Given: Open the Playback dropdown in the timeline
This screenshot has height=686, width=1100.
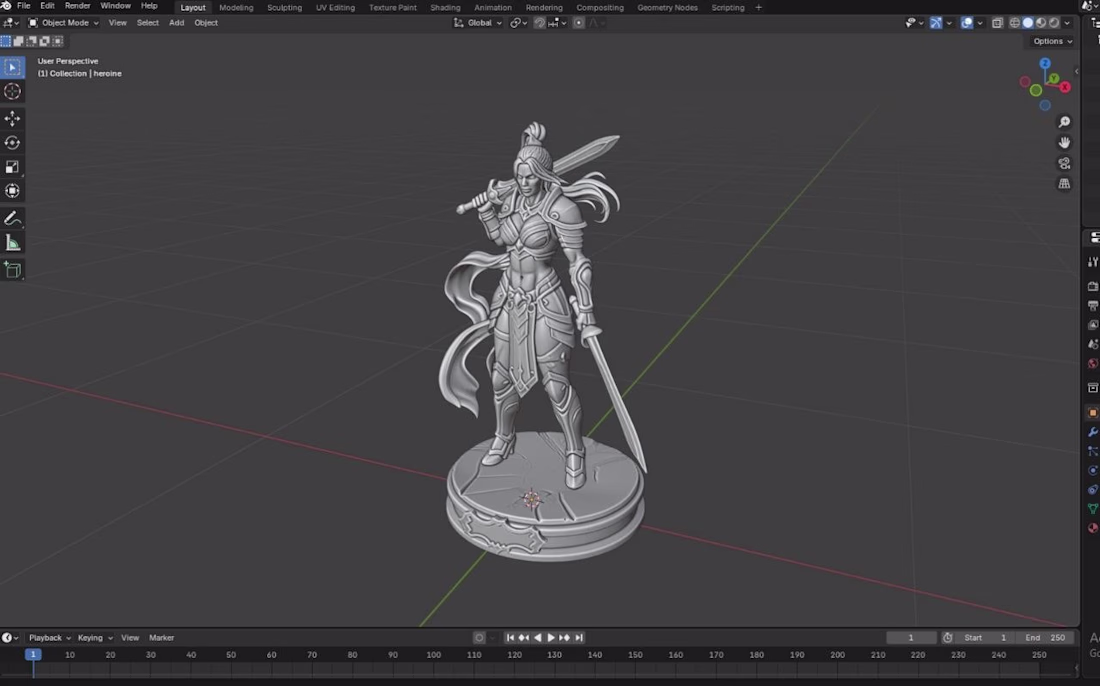Looking at the screenshot, I should pos(49,638).
